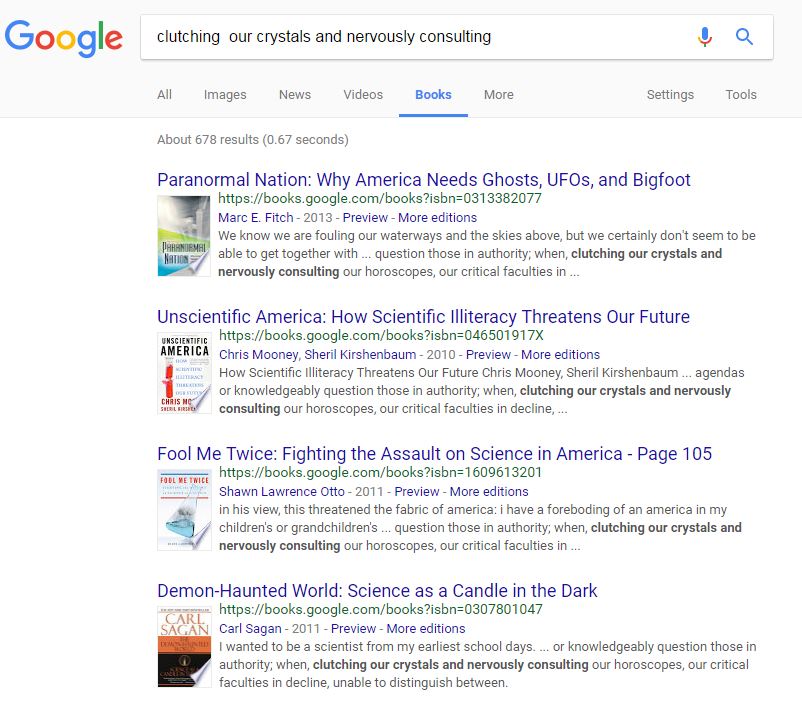
Task: Open Paranormal Nation result title link
Action: [424, 180]
